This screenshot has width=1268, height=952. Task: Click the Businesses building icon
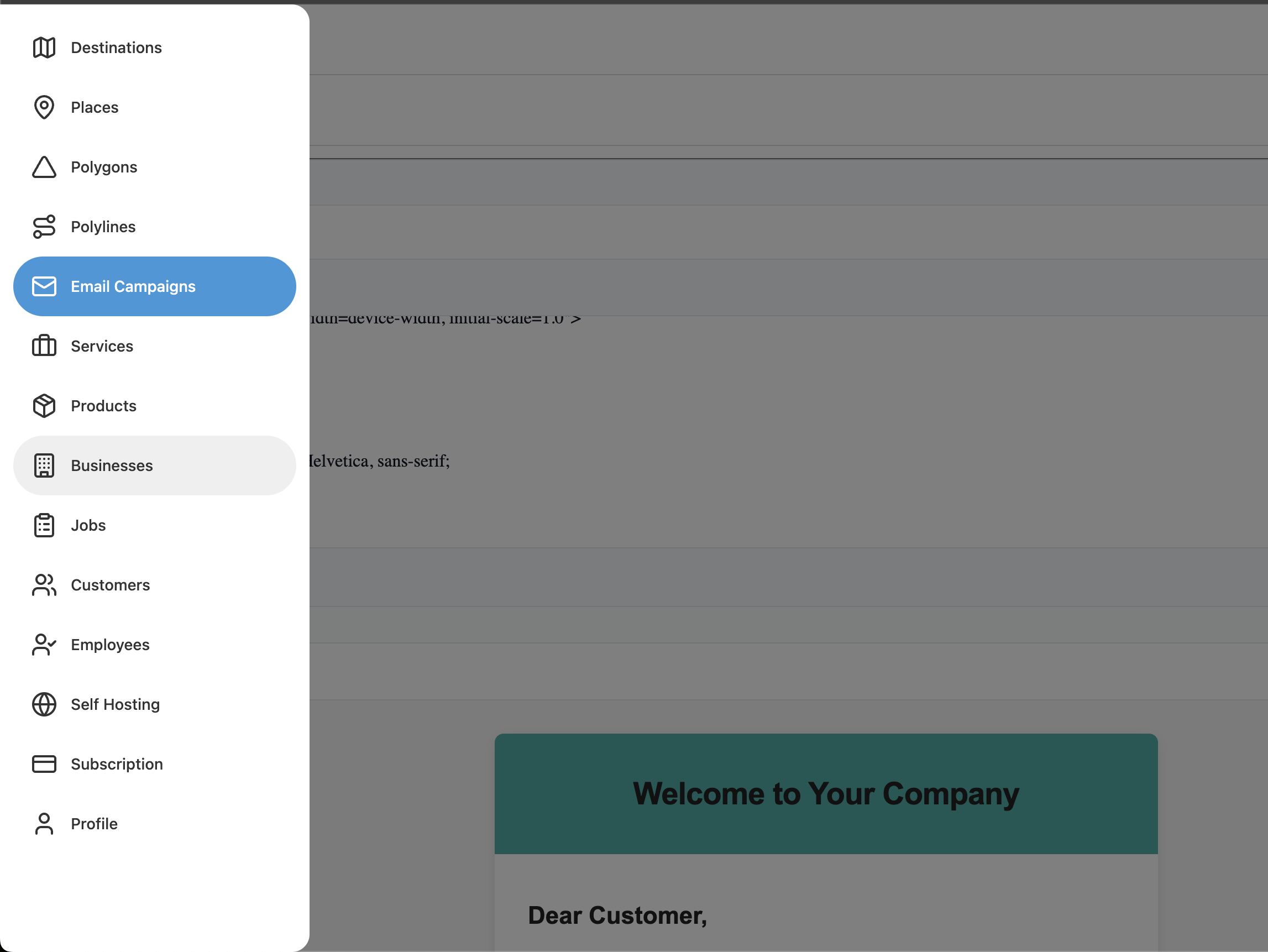[44, 465]
